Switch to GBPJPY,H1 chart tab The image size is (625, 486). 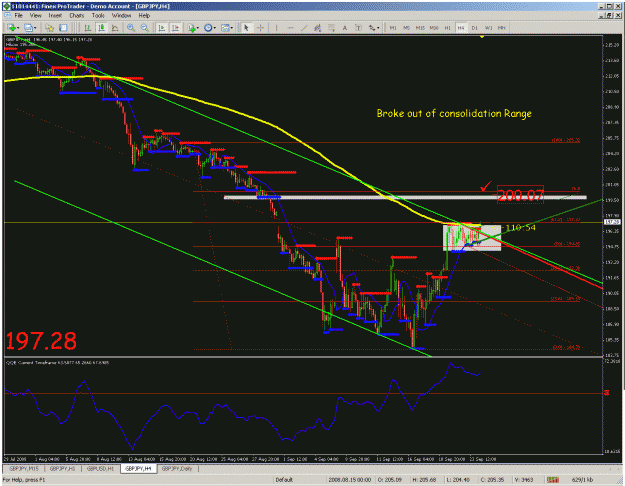click(x=63, y=469)
